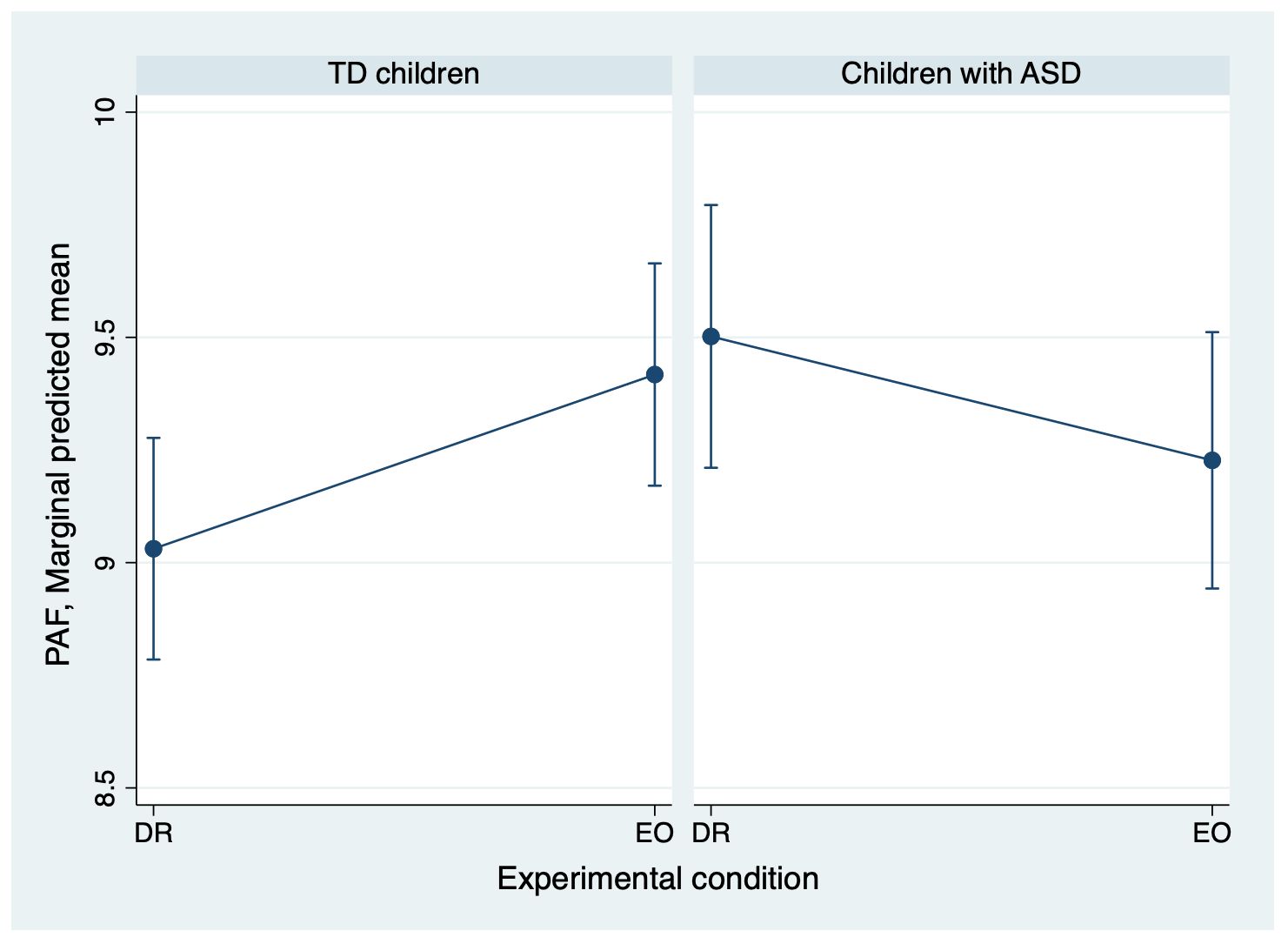Click the y-axis tick label 8.5
Screen dimensions: 1288x944
pyautogui.click(x=104, y=788)
